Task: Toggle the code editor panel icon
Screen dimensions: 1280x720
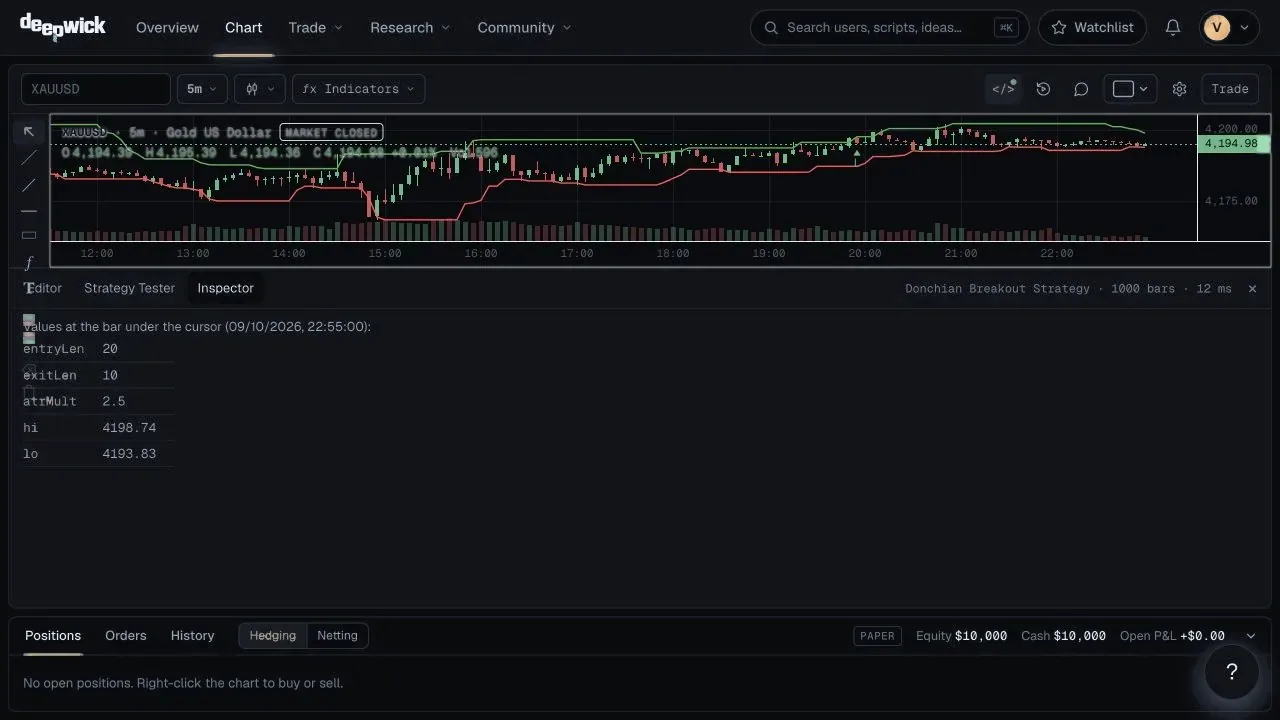Action: click(1003, 89)
